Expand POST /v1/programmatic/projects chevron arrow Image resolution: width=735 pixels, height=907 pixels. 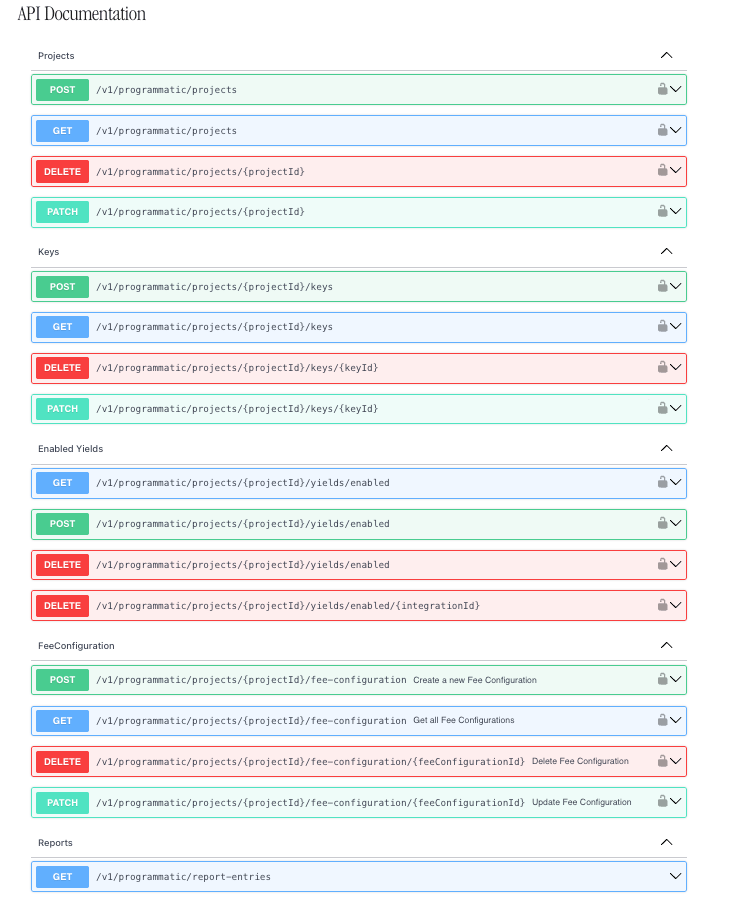675,89
